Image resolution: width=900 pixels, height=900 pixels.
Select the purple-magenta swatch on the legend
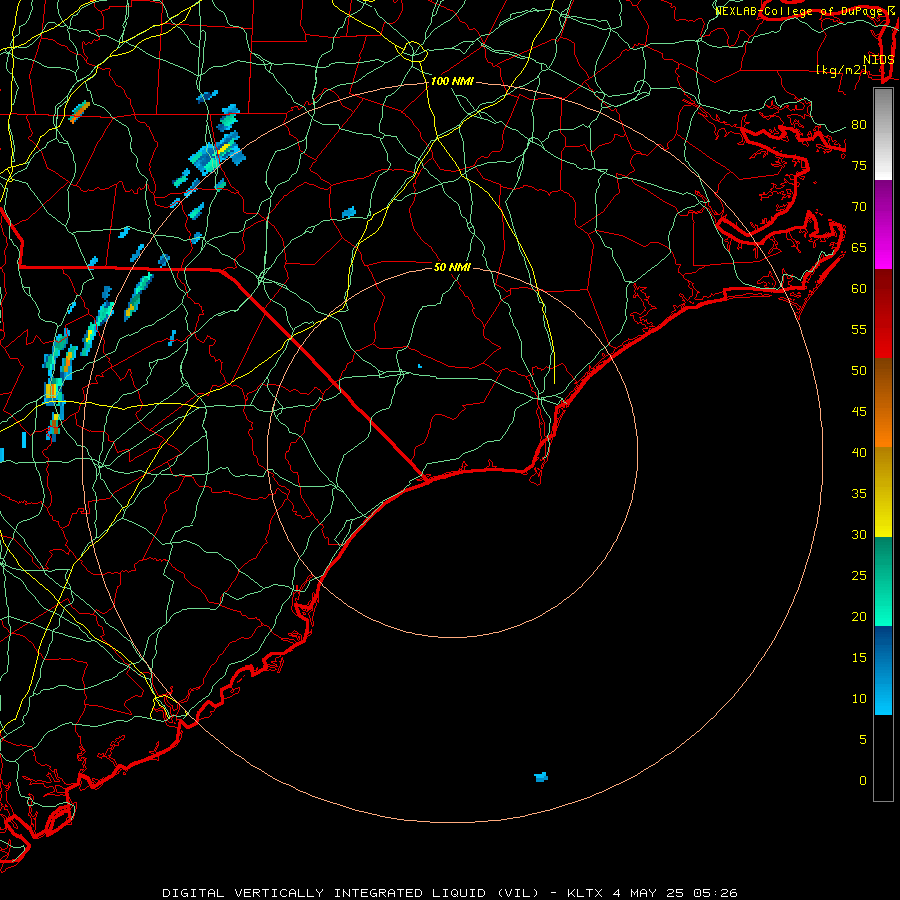(x=883, y=224)
